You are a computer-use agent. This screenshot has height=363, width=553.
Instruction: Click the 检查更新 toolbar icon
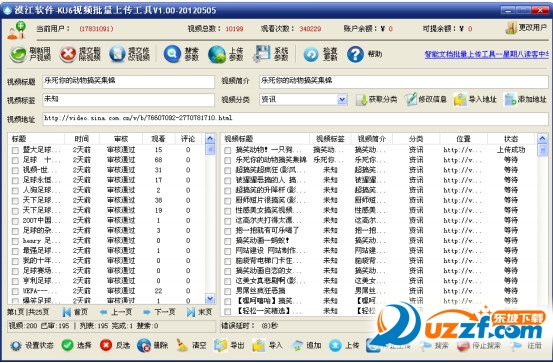[x=311, y=55]
